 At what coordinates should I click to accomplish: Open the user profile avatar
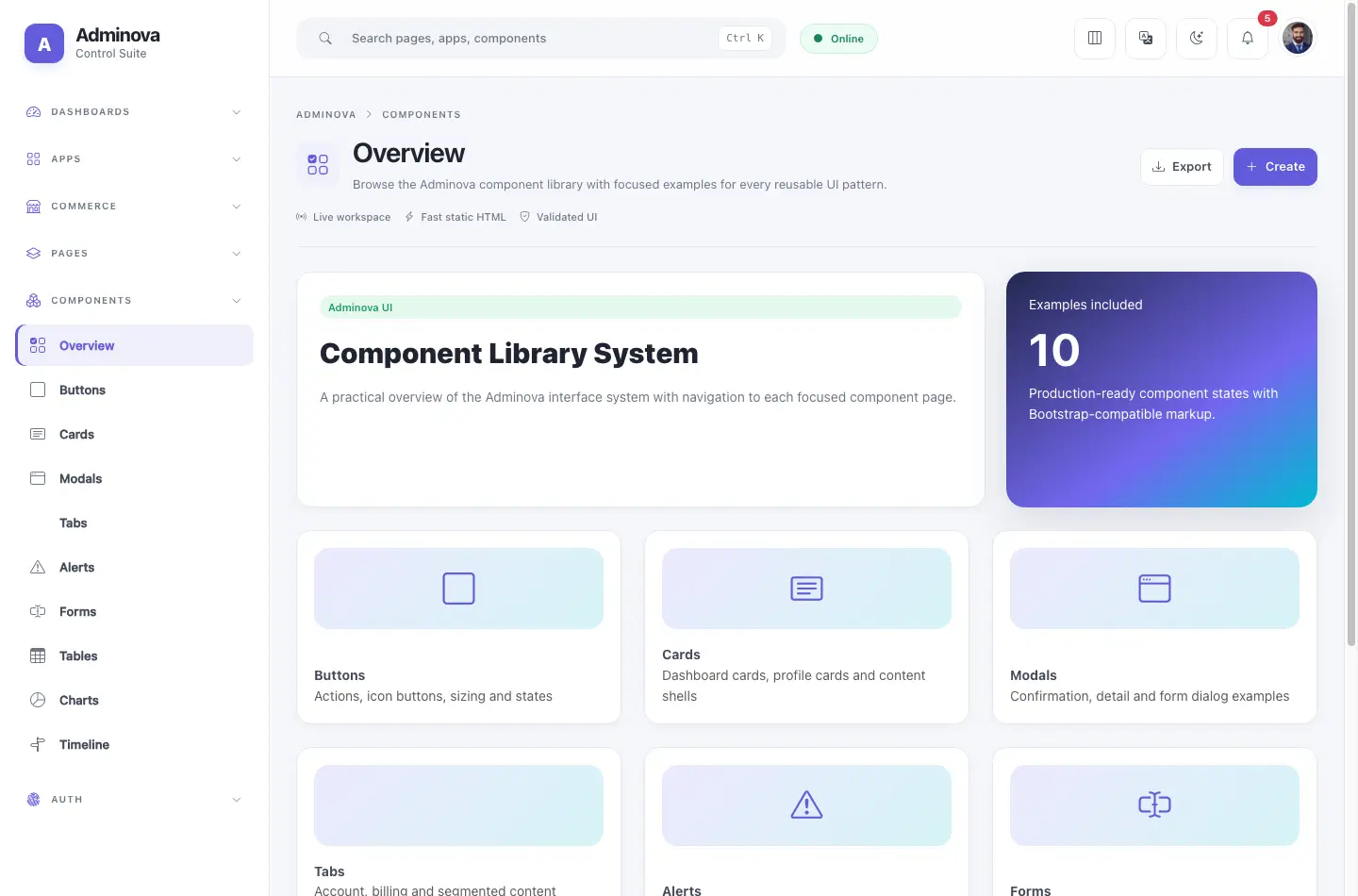1298,39
